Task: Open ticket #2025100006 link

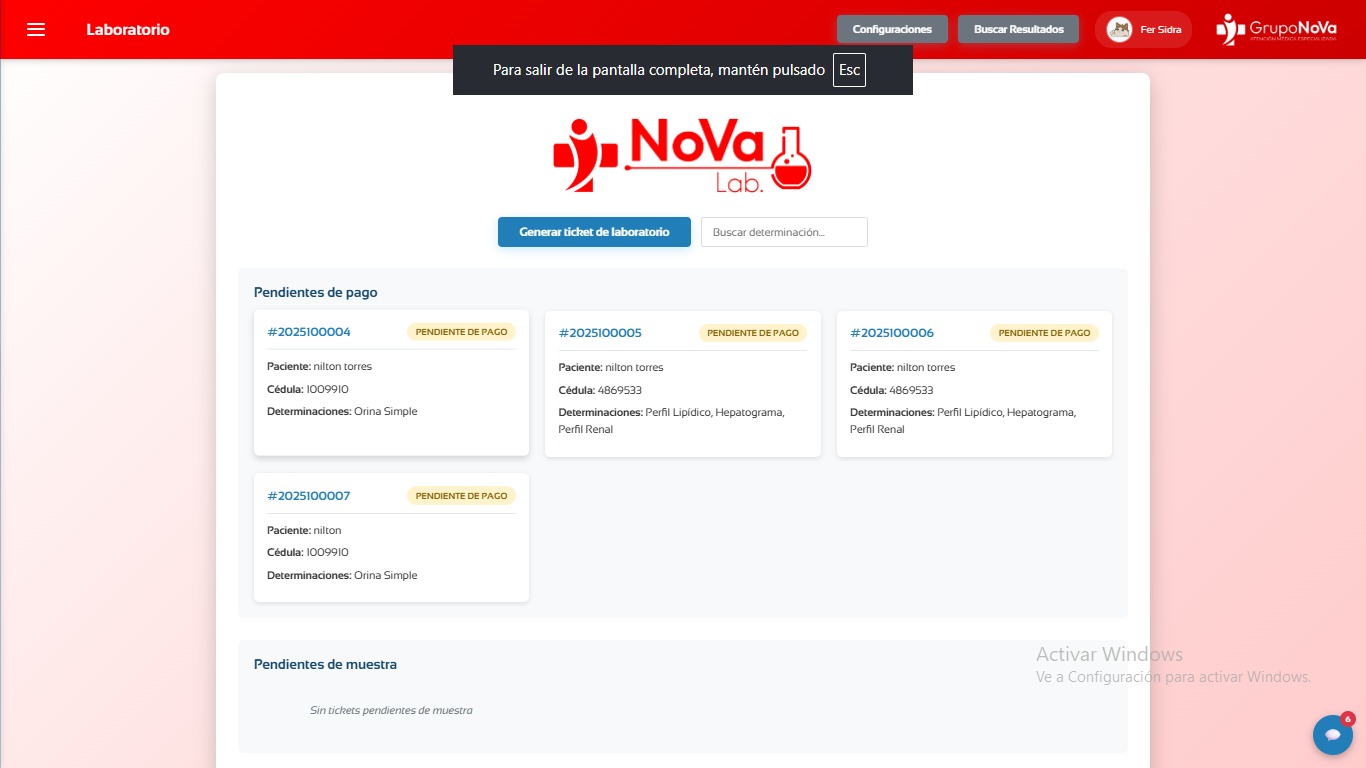Action: pyautogui.click(x=892, y=333)
